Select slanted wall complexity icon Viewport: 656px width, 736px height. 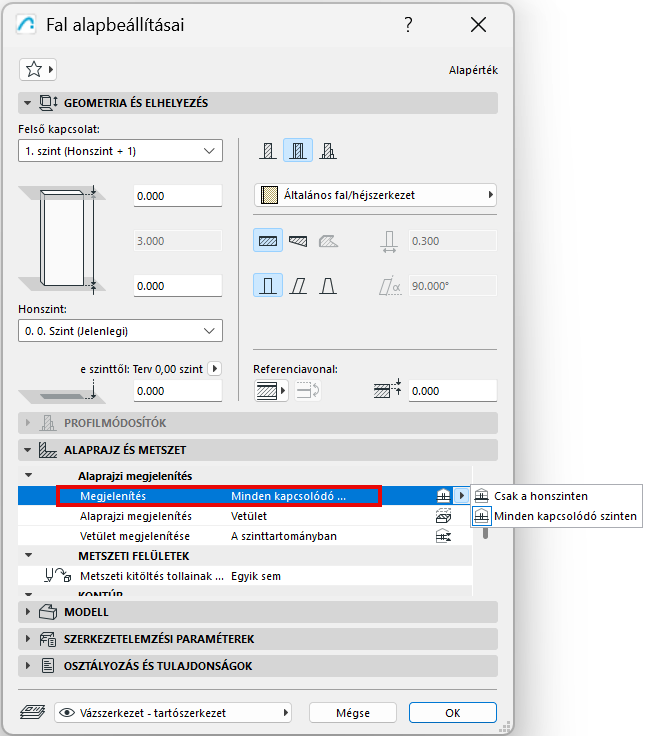(x=298, y=285)
